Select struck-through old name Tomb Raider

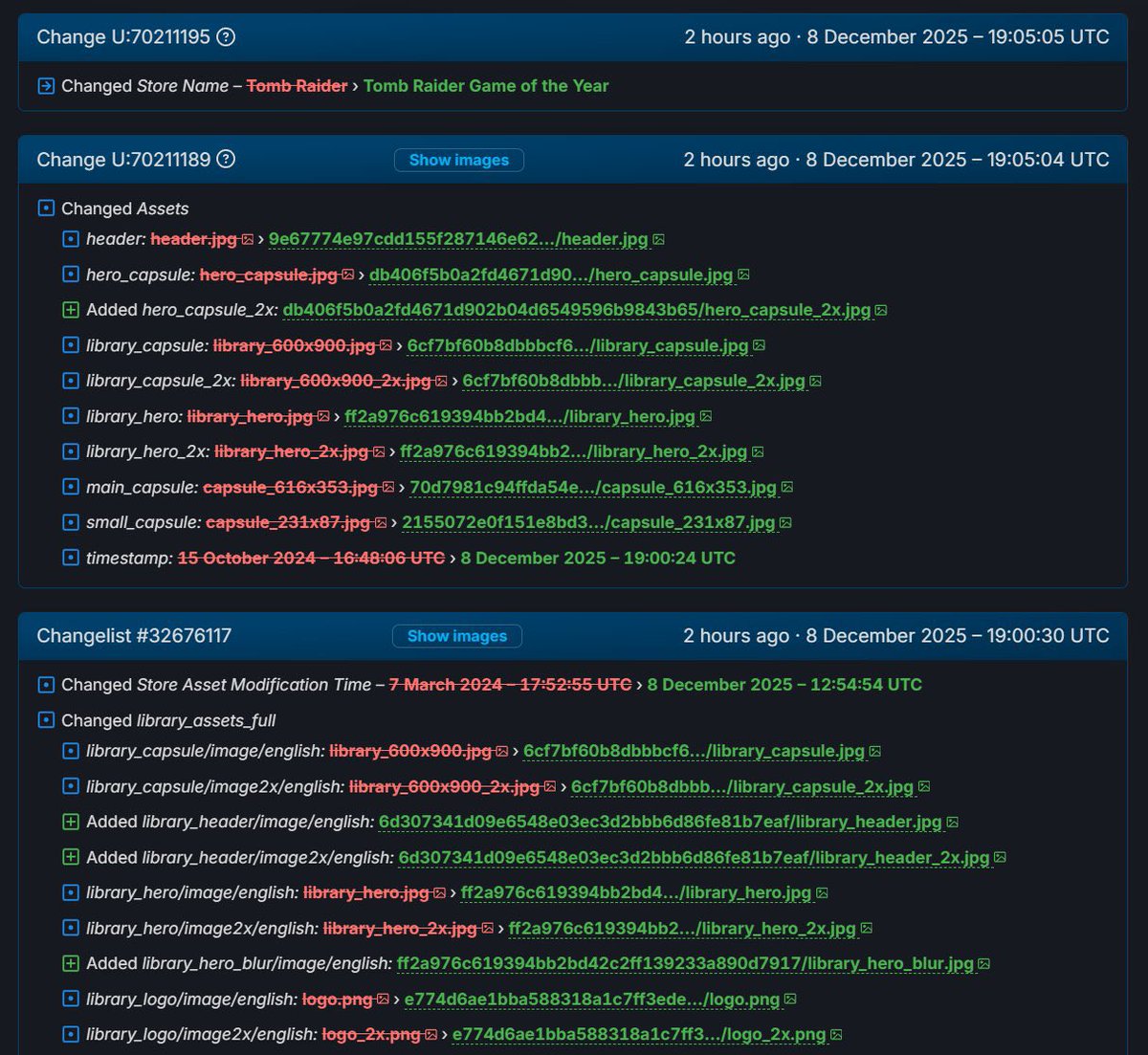click(x=297, y=86)
